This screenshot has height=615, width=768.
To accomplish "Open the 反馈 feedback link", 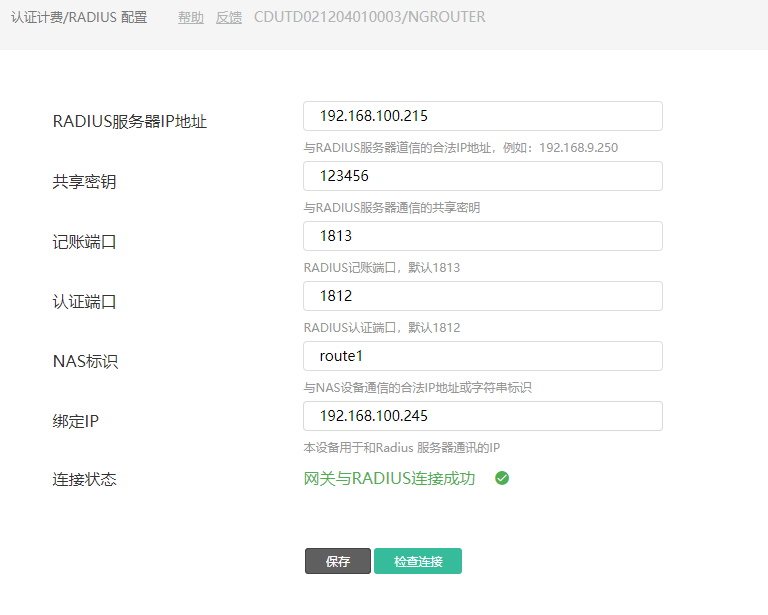I will [229, 18].
